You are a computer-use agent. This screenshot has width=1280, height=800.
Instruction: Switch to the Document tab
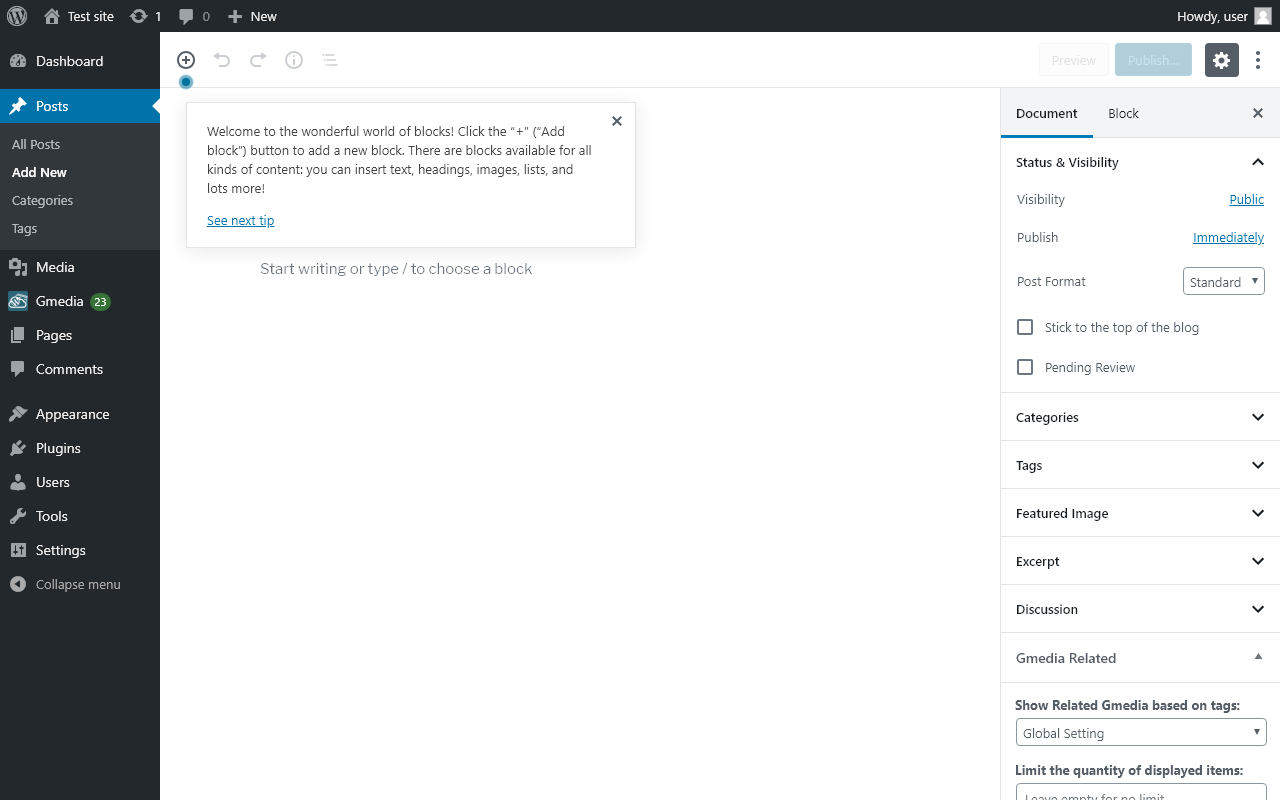click(x=1047, y=113)
